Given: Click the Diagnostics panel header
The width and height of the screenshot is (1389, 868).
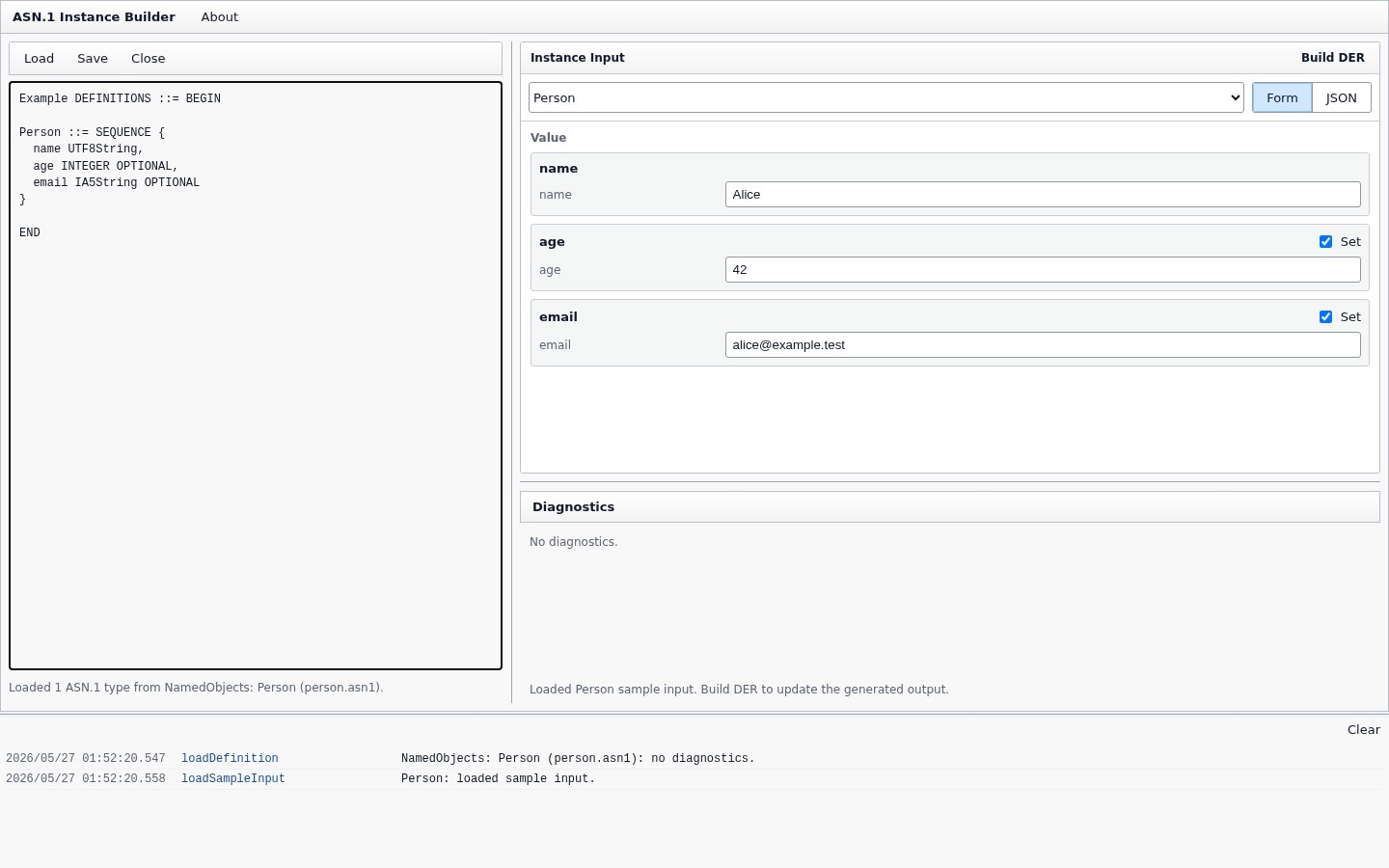Looking at the screenshot, I should click(950, 507).
